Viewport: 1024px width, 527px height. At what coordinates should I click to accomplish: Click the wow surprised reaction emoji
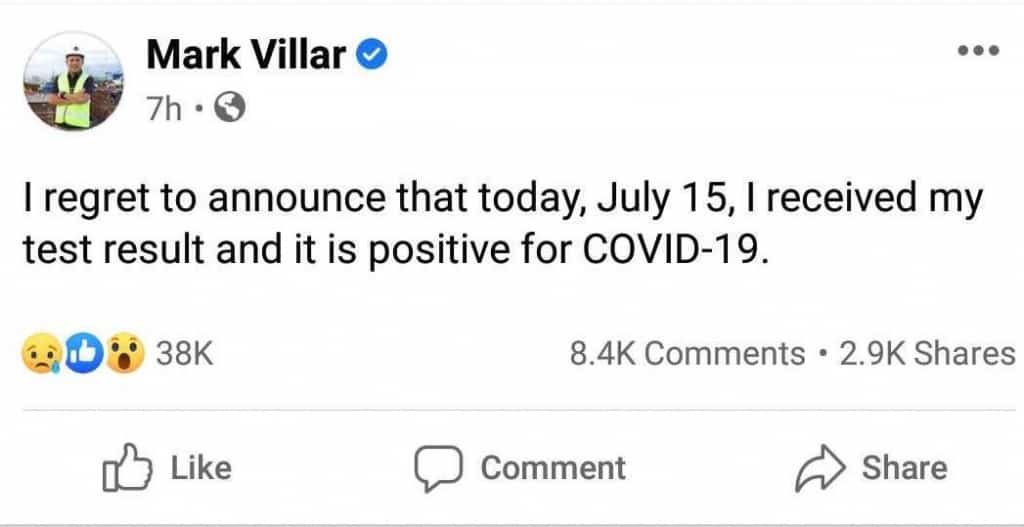tap(125, 353)
